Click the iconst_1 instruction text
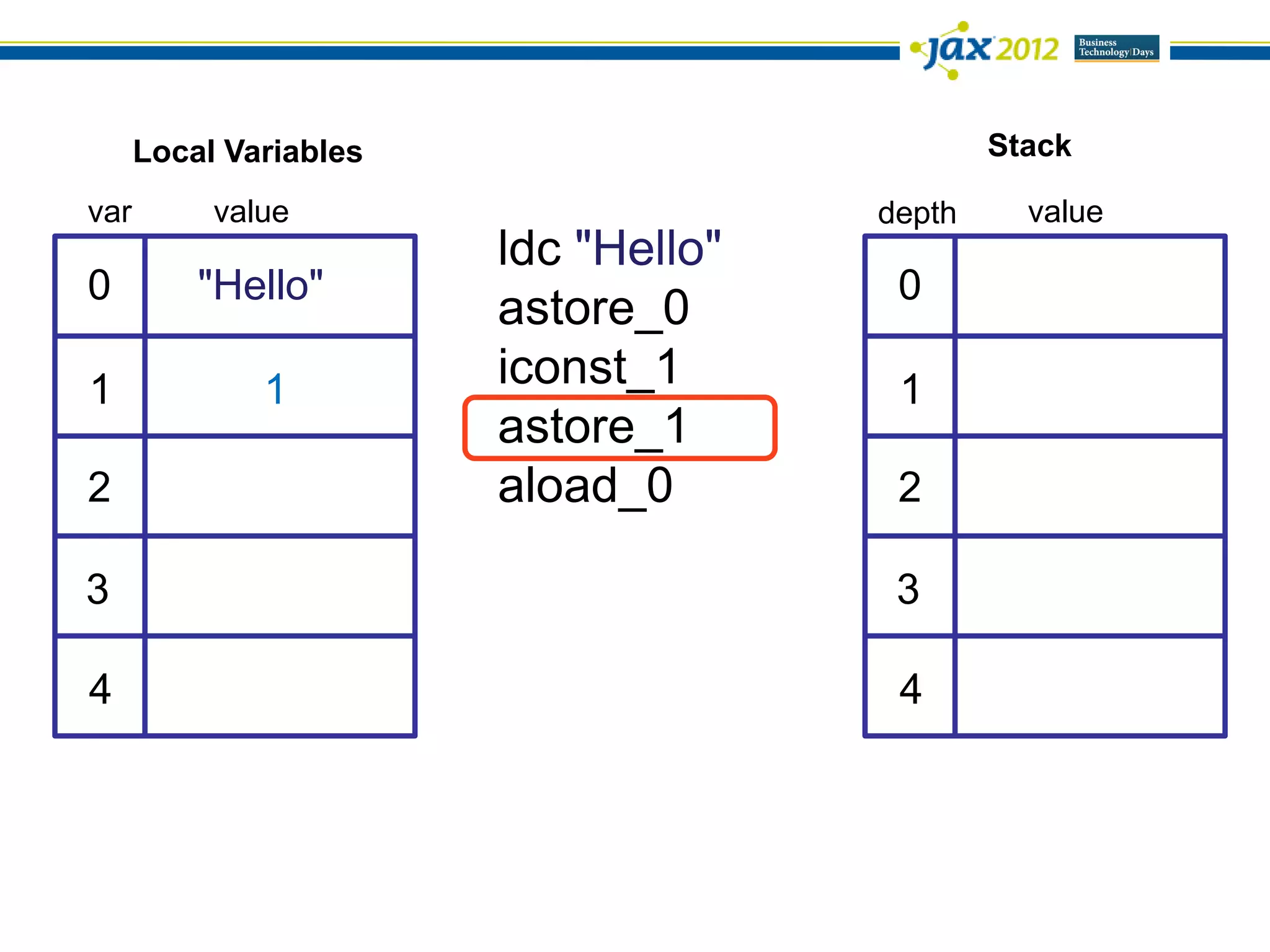 (x=588, y=367)
